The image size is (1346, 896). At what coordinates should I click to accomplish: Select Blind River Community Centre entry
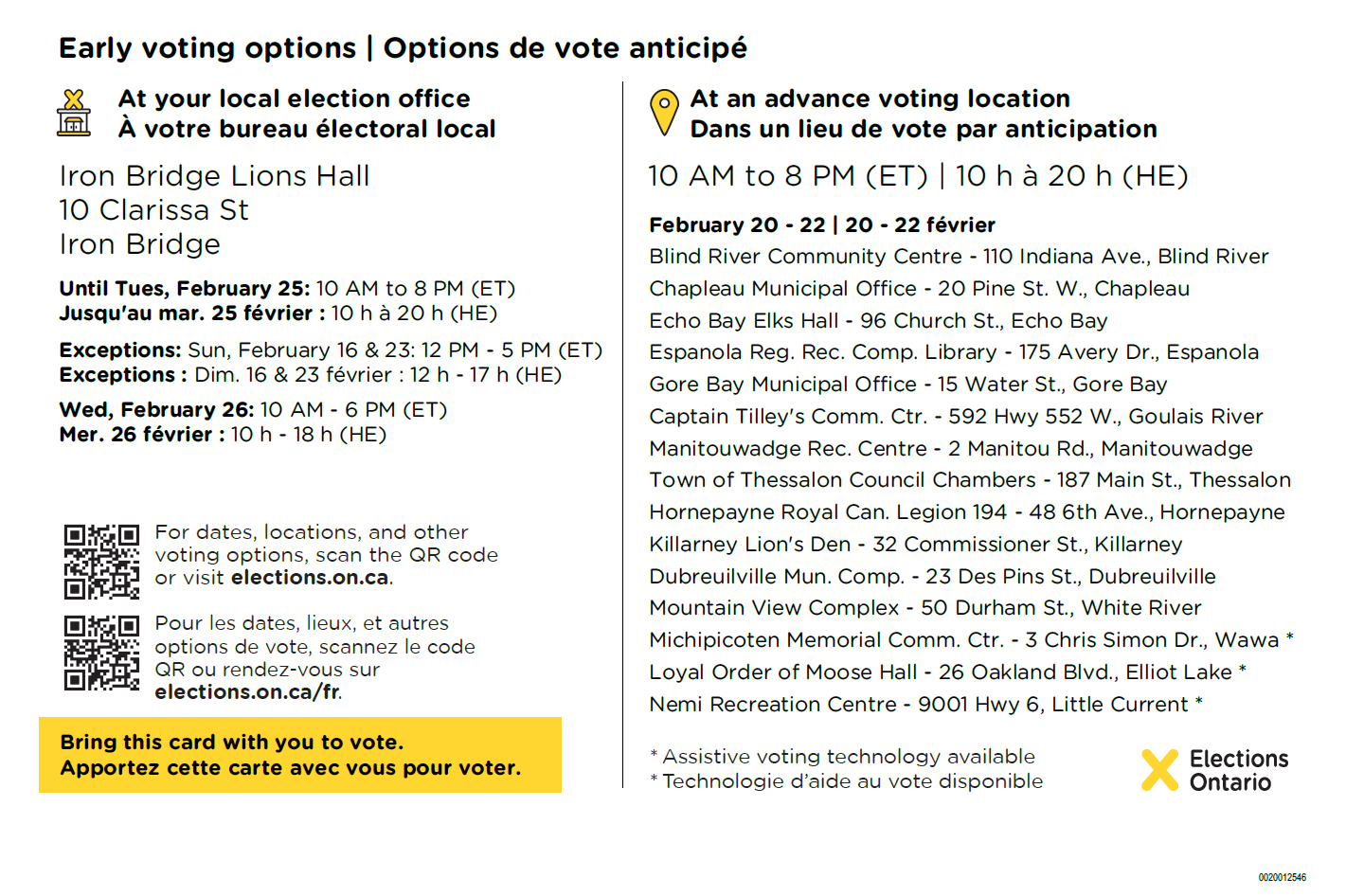[959, 257]
